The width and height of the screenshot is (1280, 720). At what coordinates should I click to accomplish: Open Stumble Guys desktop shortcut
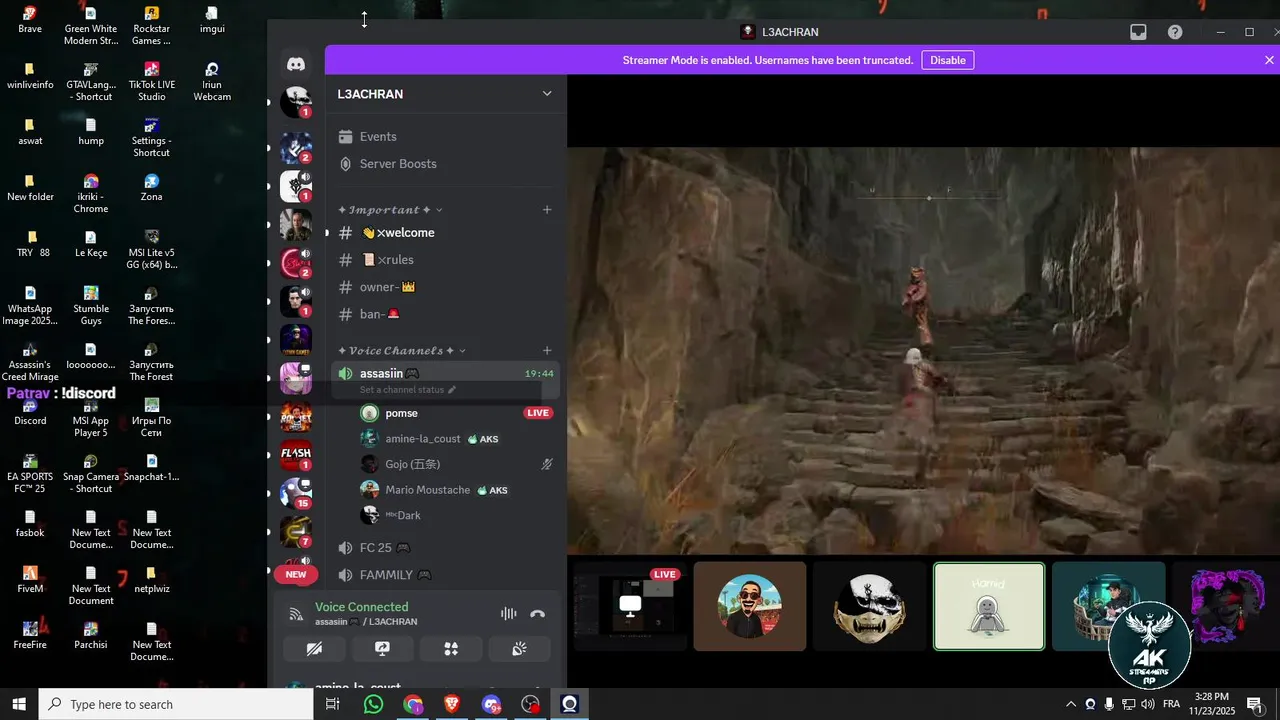click(x=91, y=306)
